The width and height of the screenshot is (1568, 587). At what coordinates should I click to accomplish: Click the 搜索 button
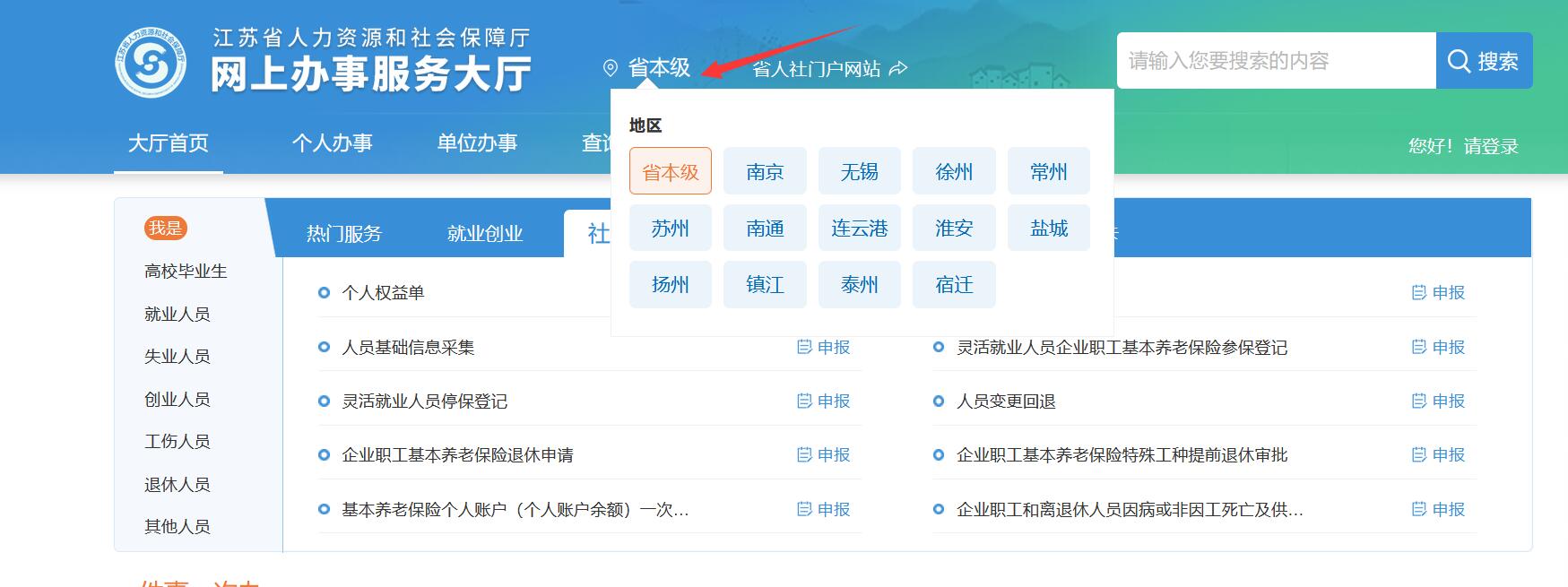[1485, 61]
